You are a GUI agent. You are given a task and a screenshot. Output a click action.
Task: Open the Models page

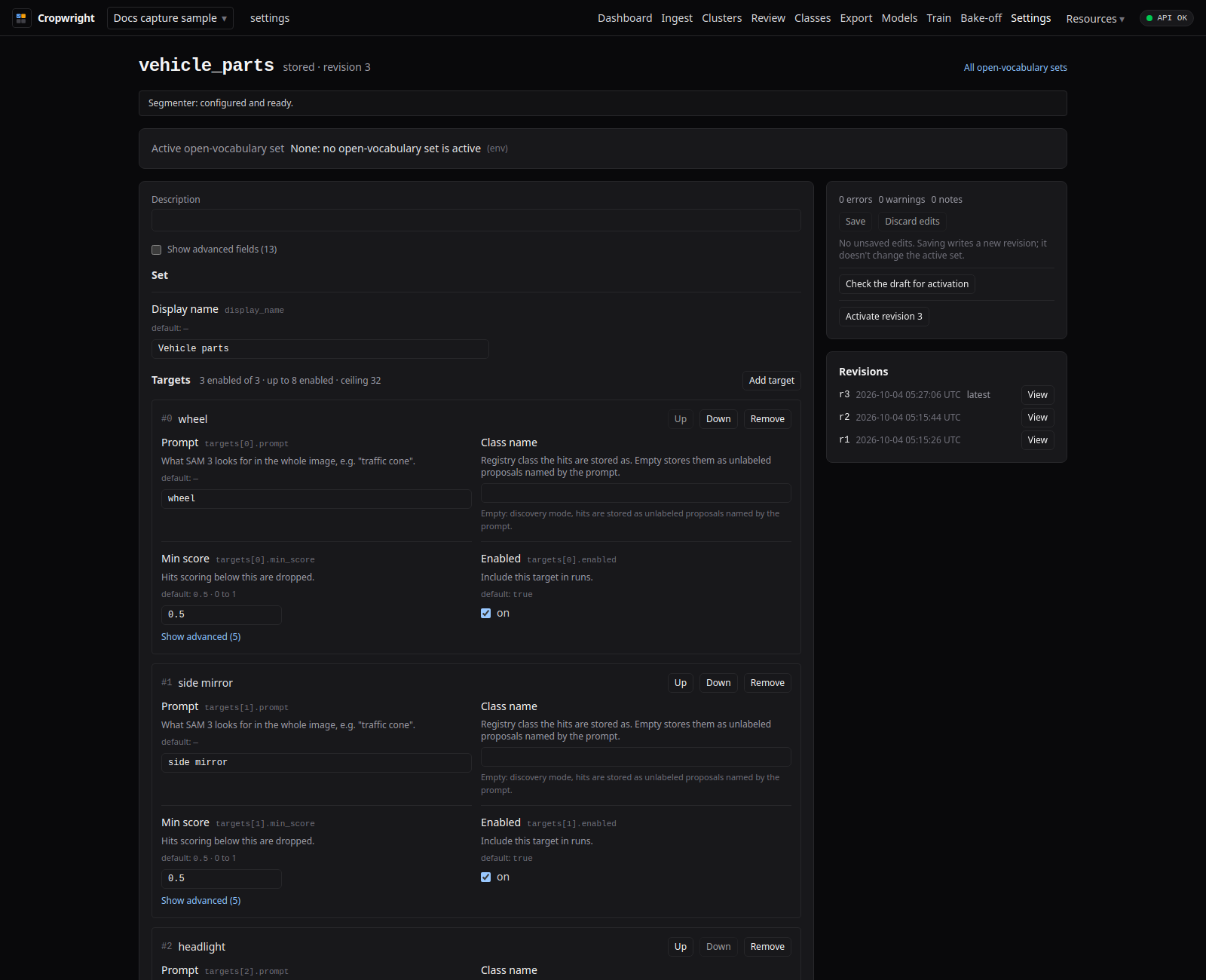[900, 18]
